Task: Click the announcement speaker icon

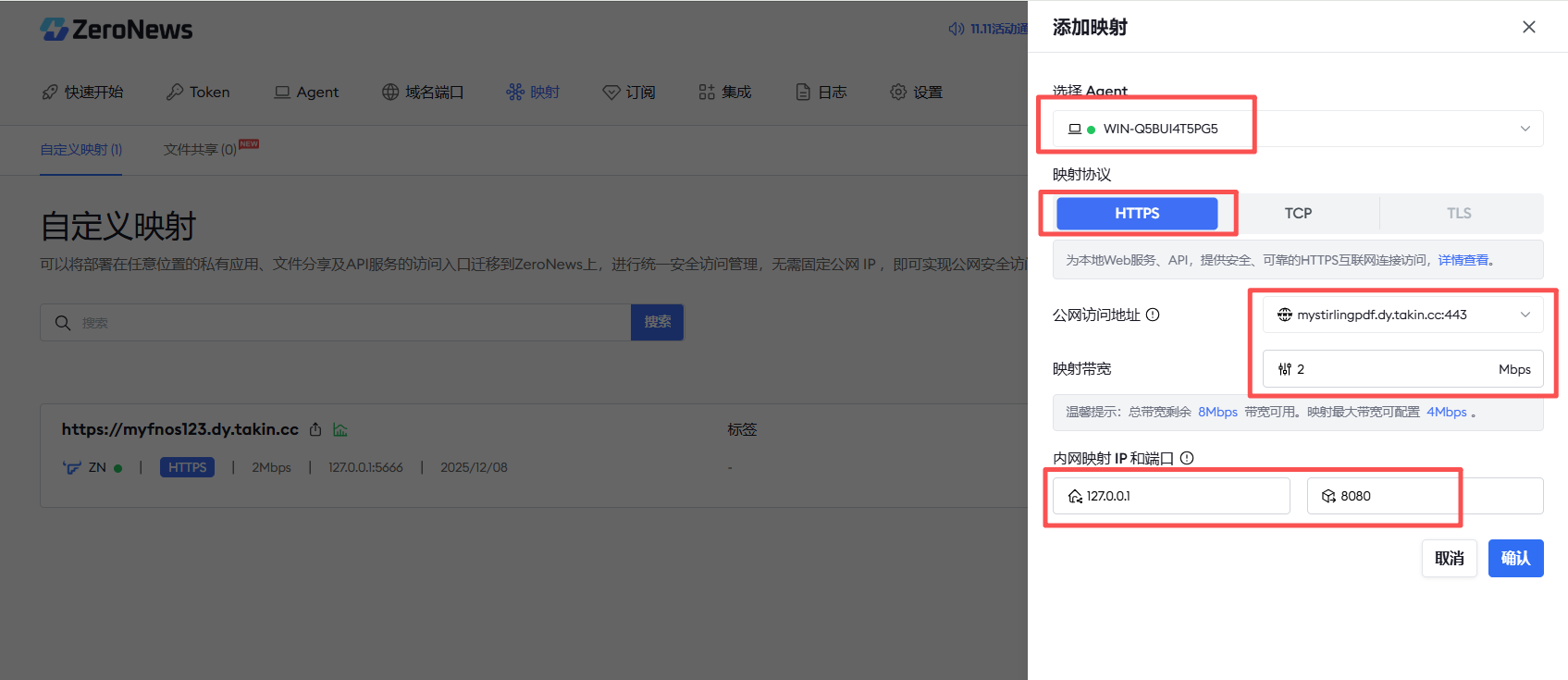Action: pyautogui.click(x=956, y=30)
